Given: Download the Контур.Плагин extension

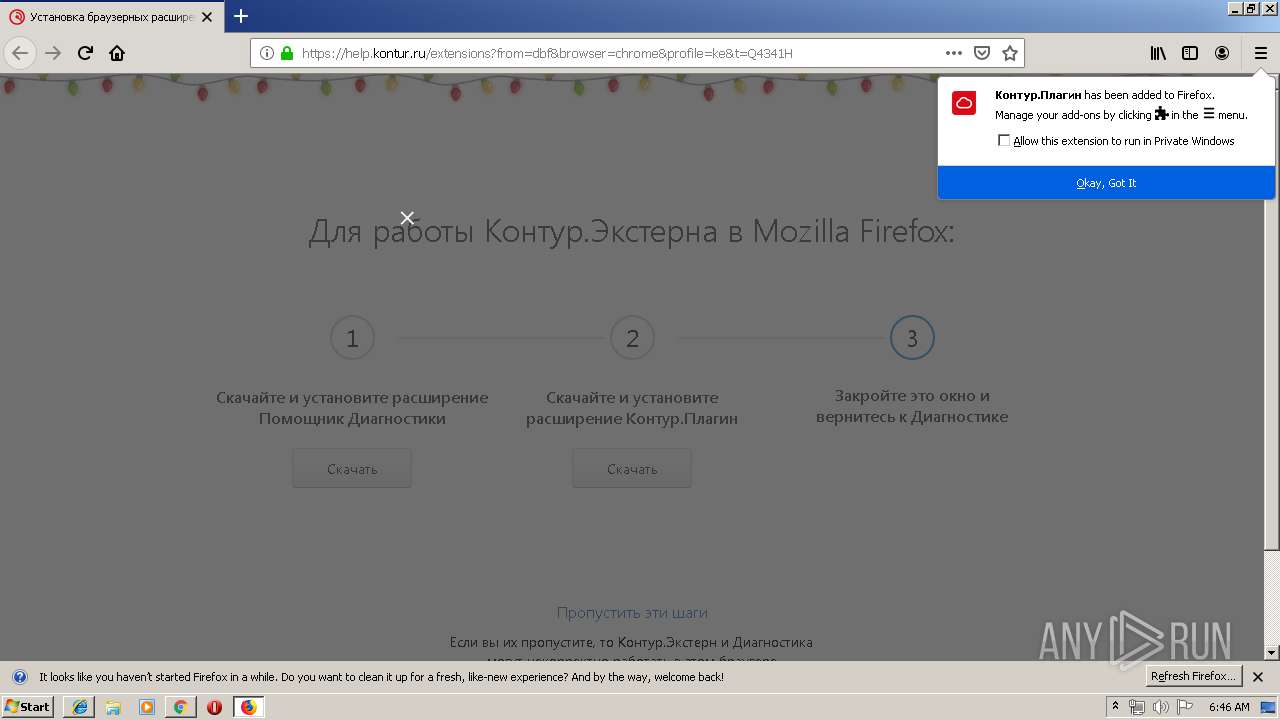Looking at the screenshot, I should point(632,469).
